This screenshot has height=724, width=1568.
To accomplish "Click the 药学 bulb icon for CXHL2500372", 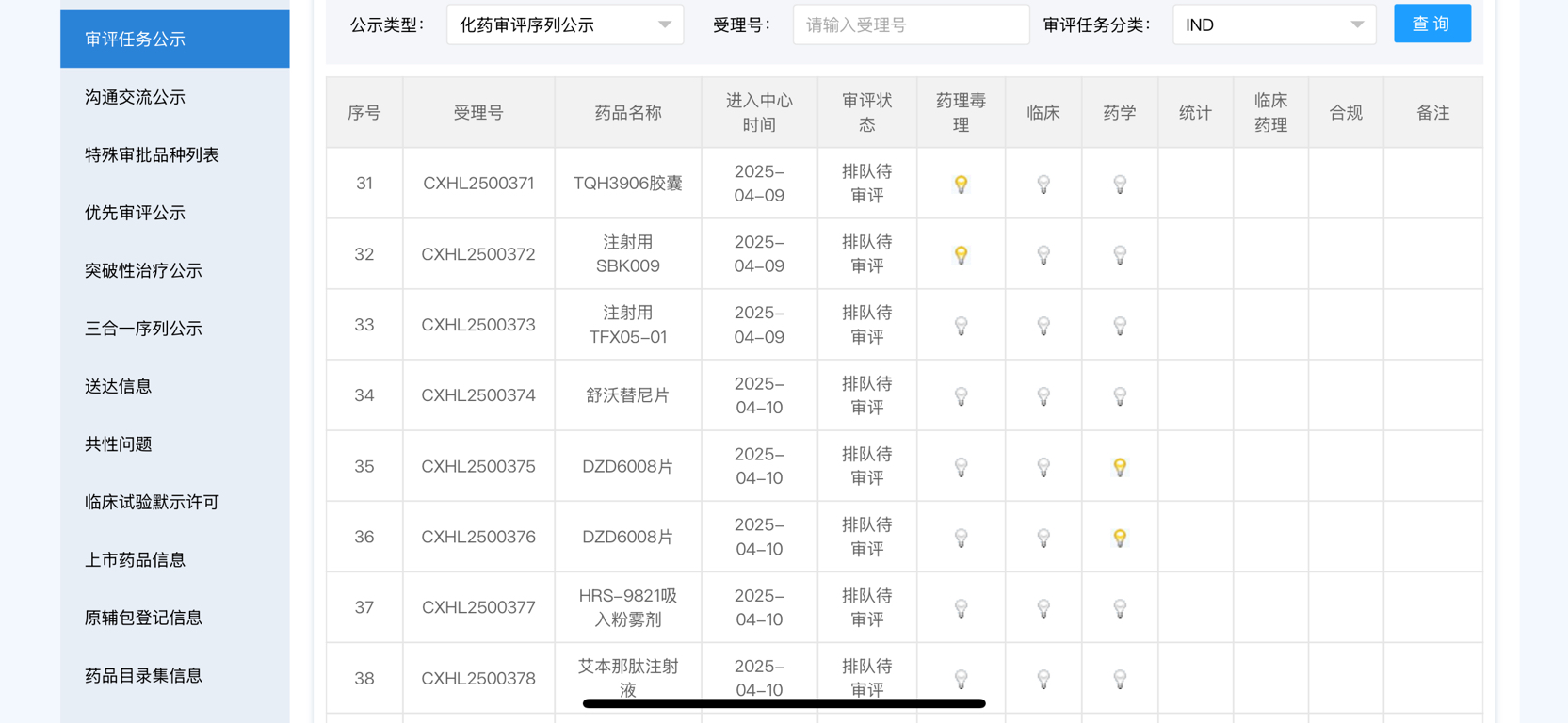I will tap(1120, 254).
